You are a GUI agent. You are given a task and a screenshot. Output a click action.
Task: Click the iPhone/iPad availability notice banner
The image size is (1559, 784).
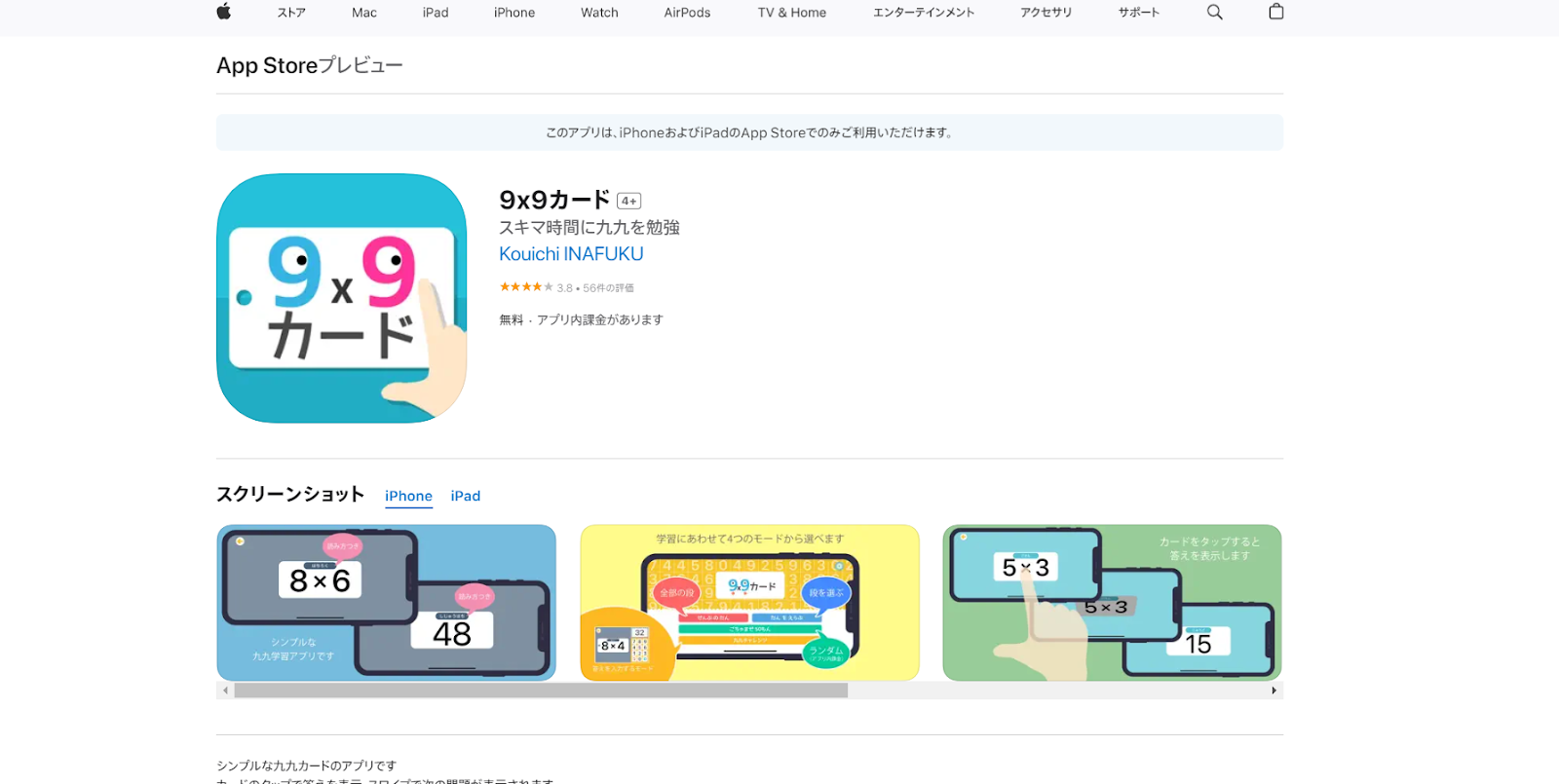coord(749,132)
